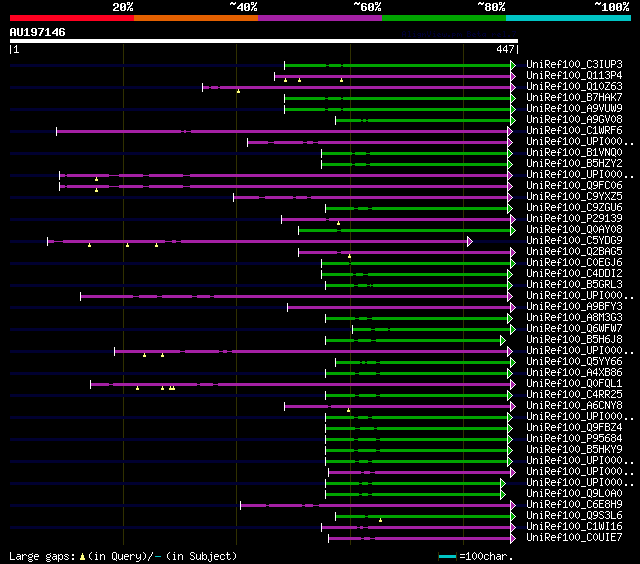Select hit label UniRef100_A9BFY3
The width and height of the screenshot is (640, 564).
pos(574,307)
